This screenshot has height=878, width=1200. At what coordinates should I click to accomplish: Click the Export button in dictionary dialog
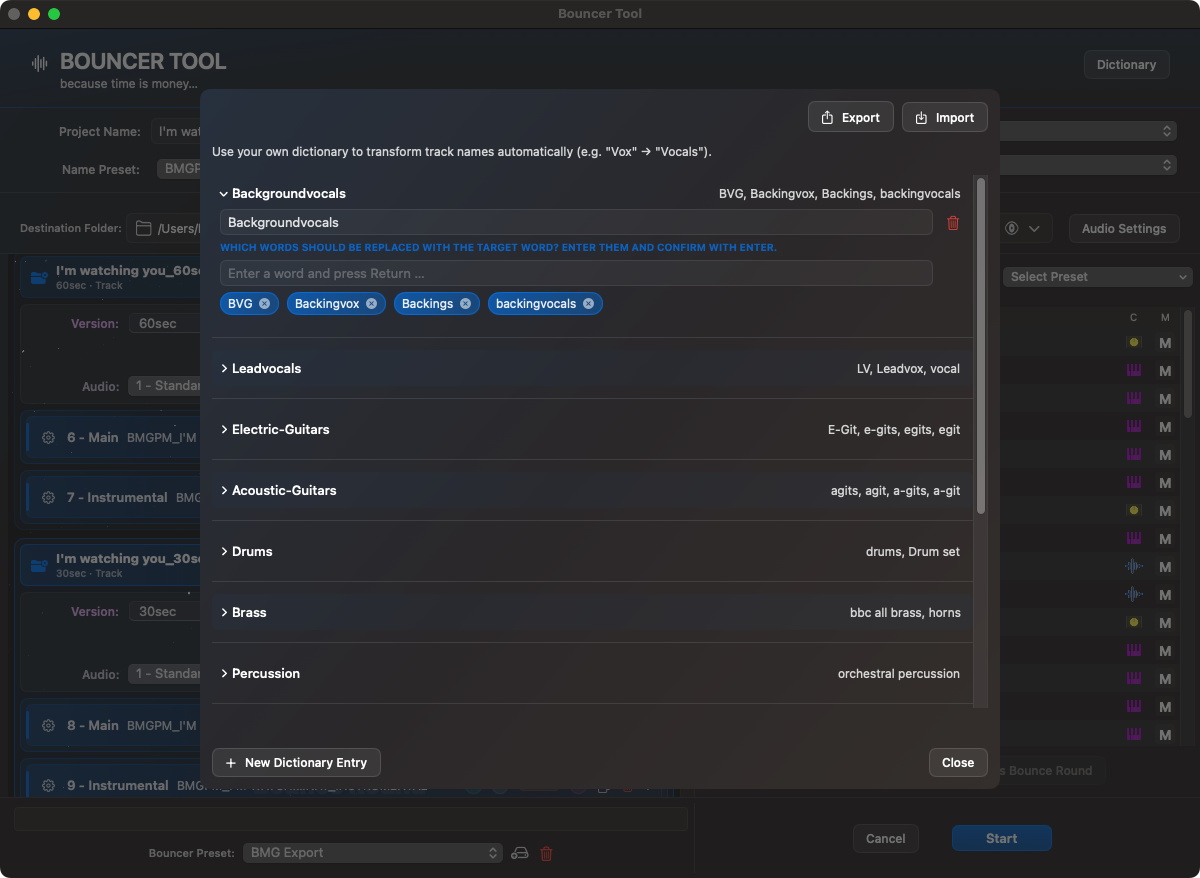(851, 117)
